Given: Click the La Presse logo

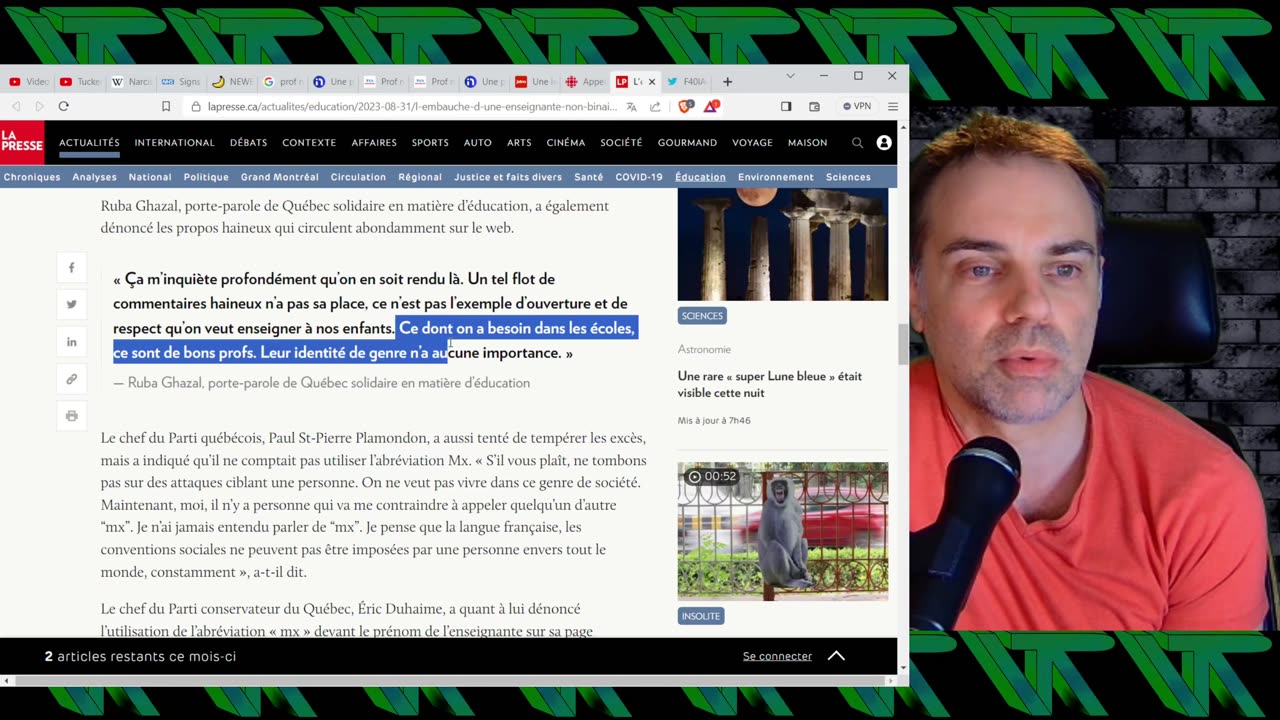Looking at the screenshot, I should click(x=22, y=142).
